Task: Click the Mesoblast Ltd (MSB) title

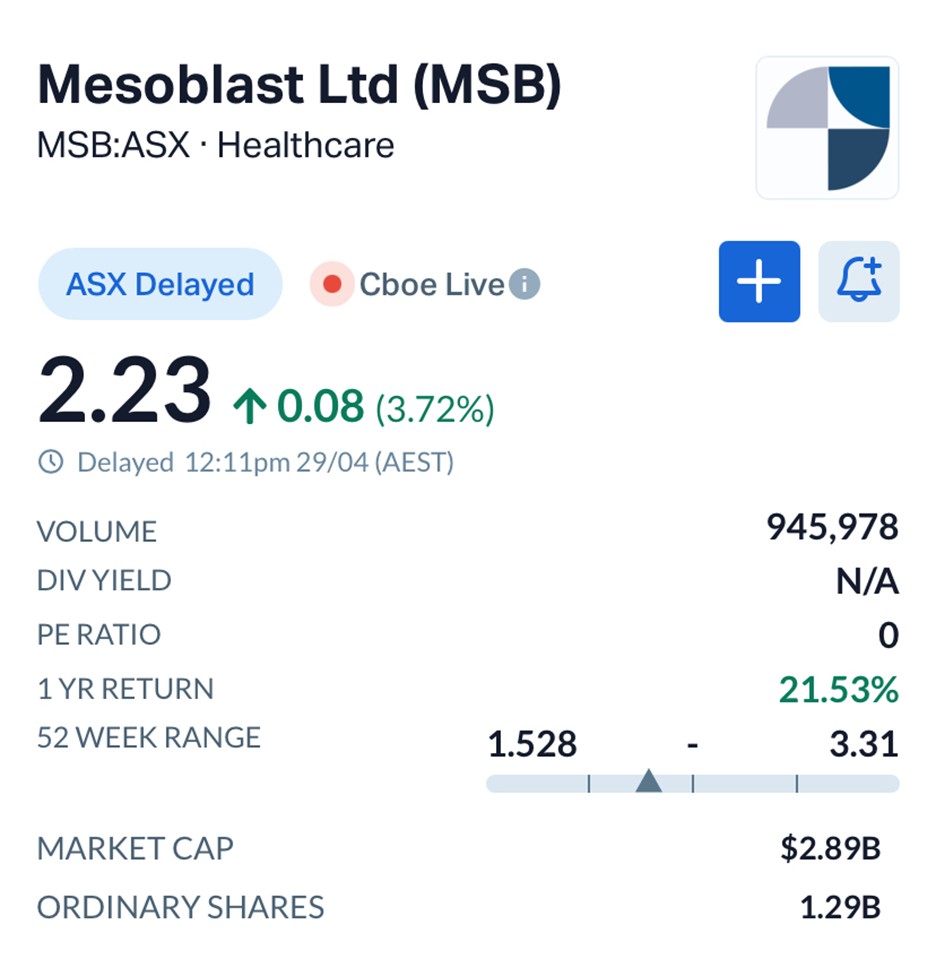Action: (x=299, y=87)
